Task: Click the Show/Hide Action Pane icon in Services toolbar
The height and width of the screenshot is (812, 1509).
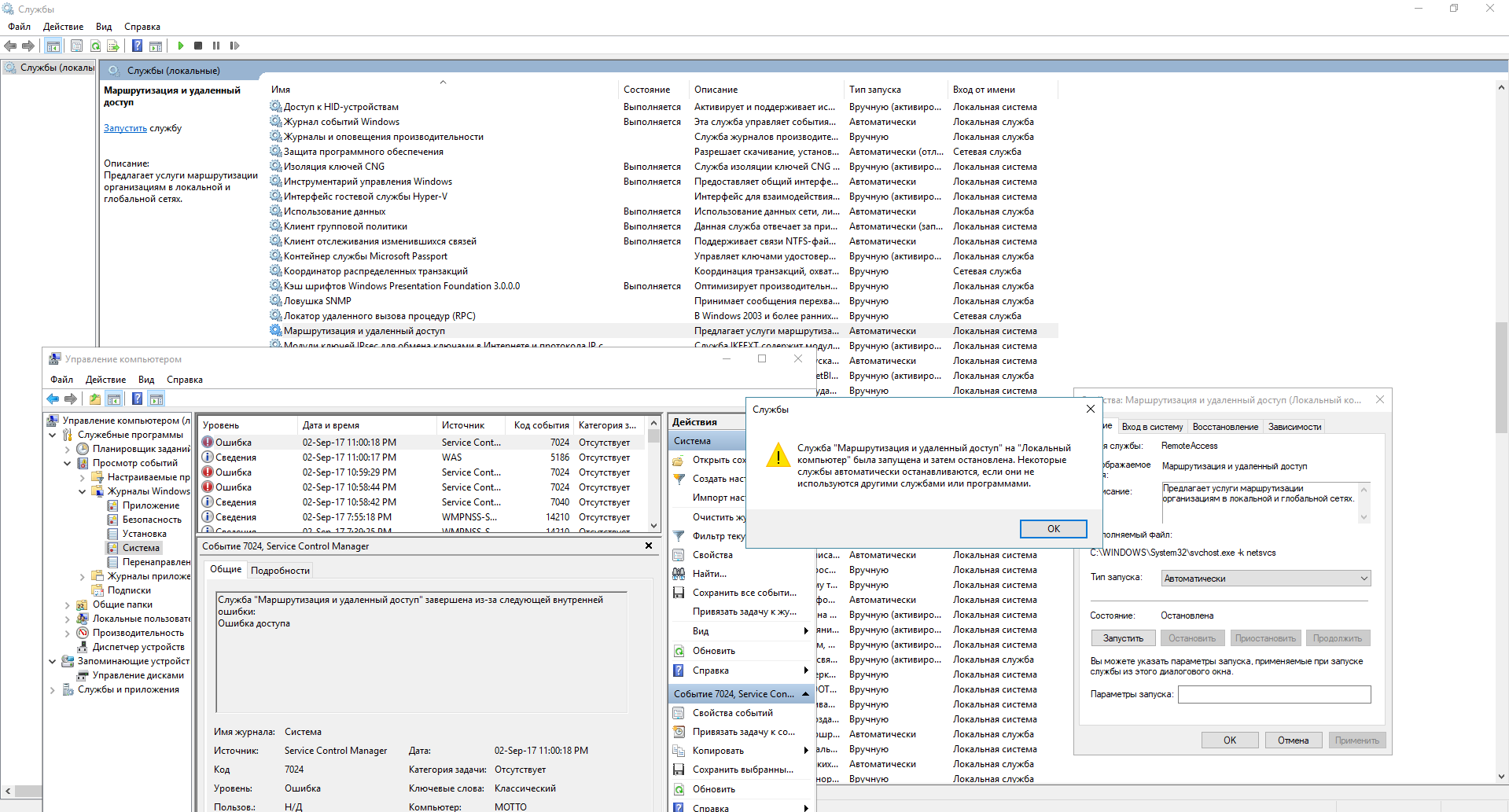Action: click(156, 46)
